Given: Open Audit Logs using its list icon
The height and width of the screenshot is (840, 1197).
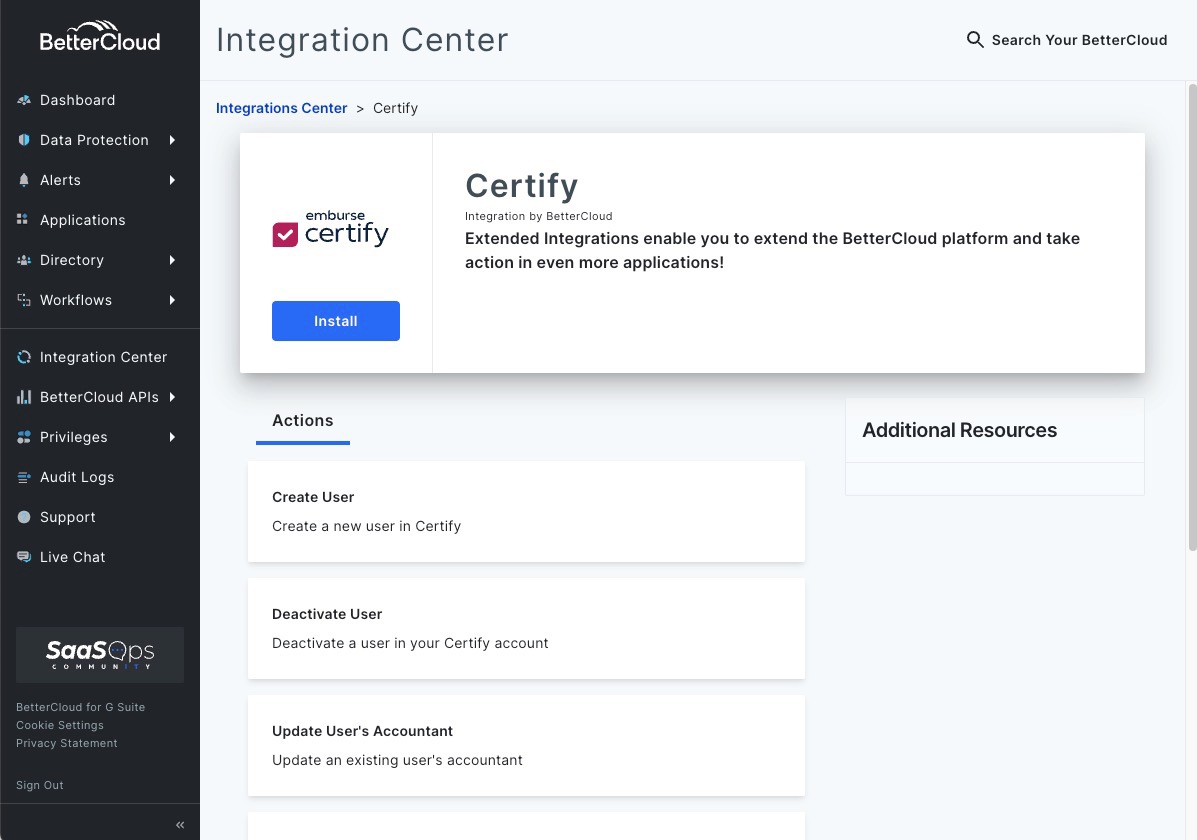Looking at the screenshot, I should tap(23, 477).
